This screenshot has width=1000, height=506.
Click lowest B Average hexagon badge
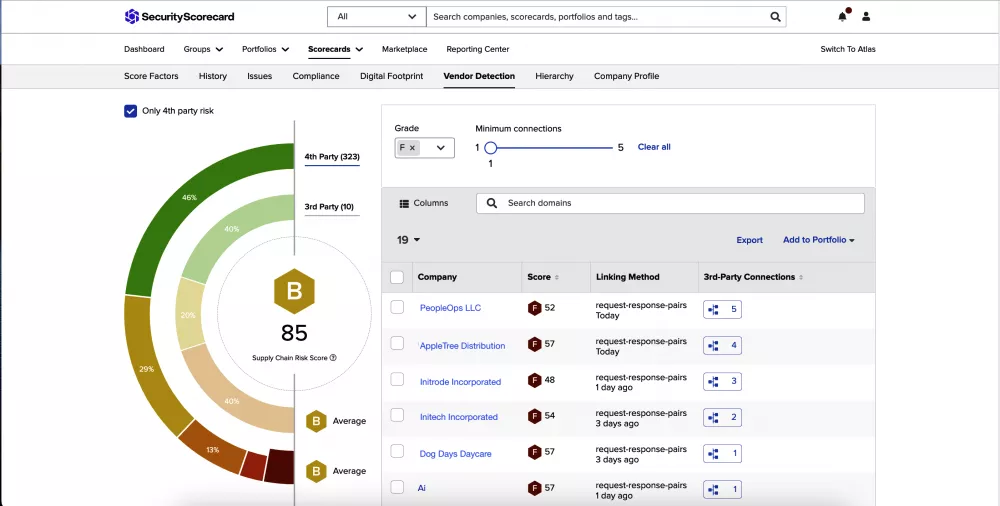(316, 471)
